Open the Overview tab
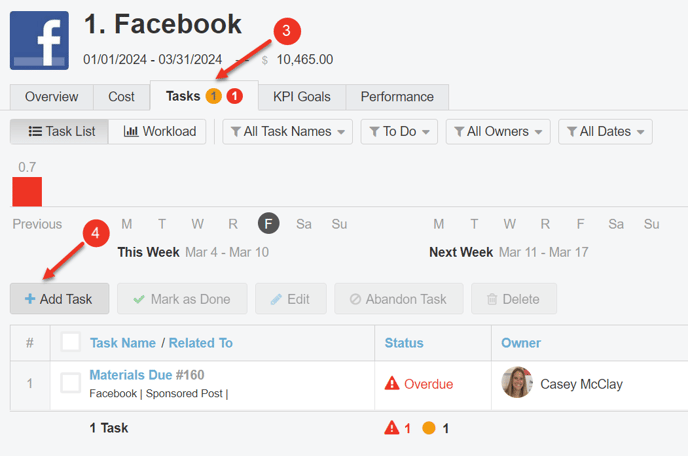Viewport: 688px width, 456px height. (51, 97)
